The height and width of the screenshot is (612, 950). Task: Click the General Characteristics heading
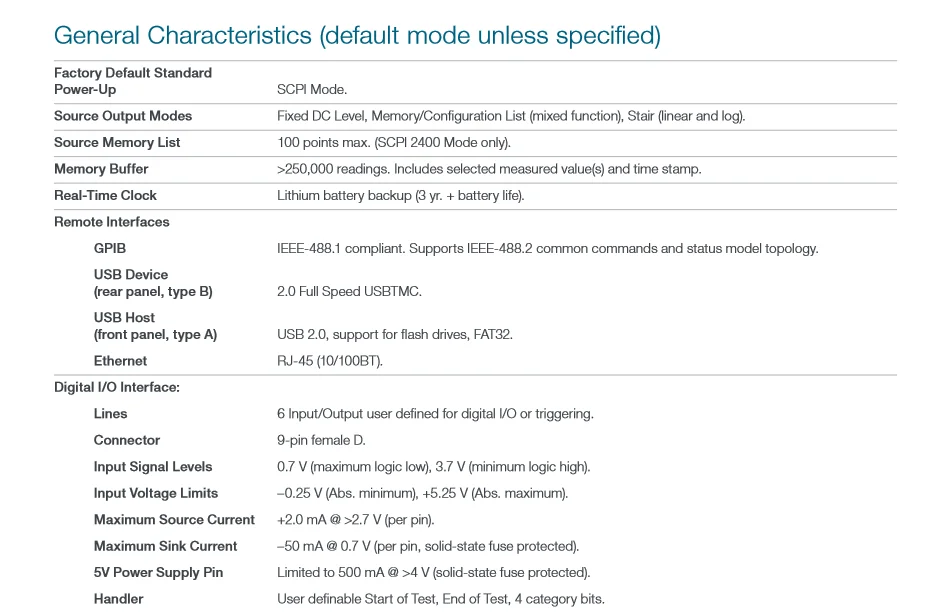pyautogui.click(x=357, y=36)
